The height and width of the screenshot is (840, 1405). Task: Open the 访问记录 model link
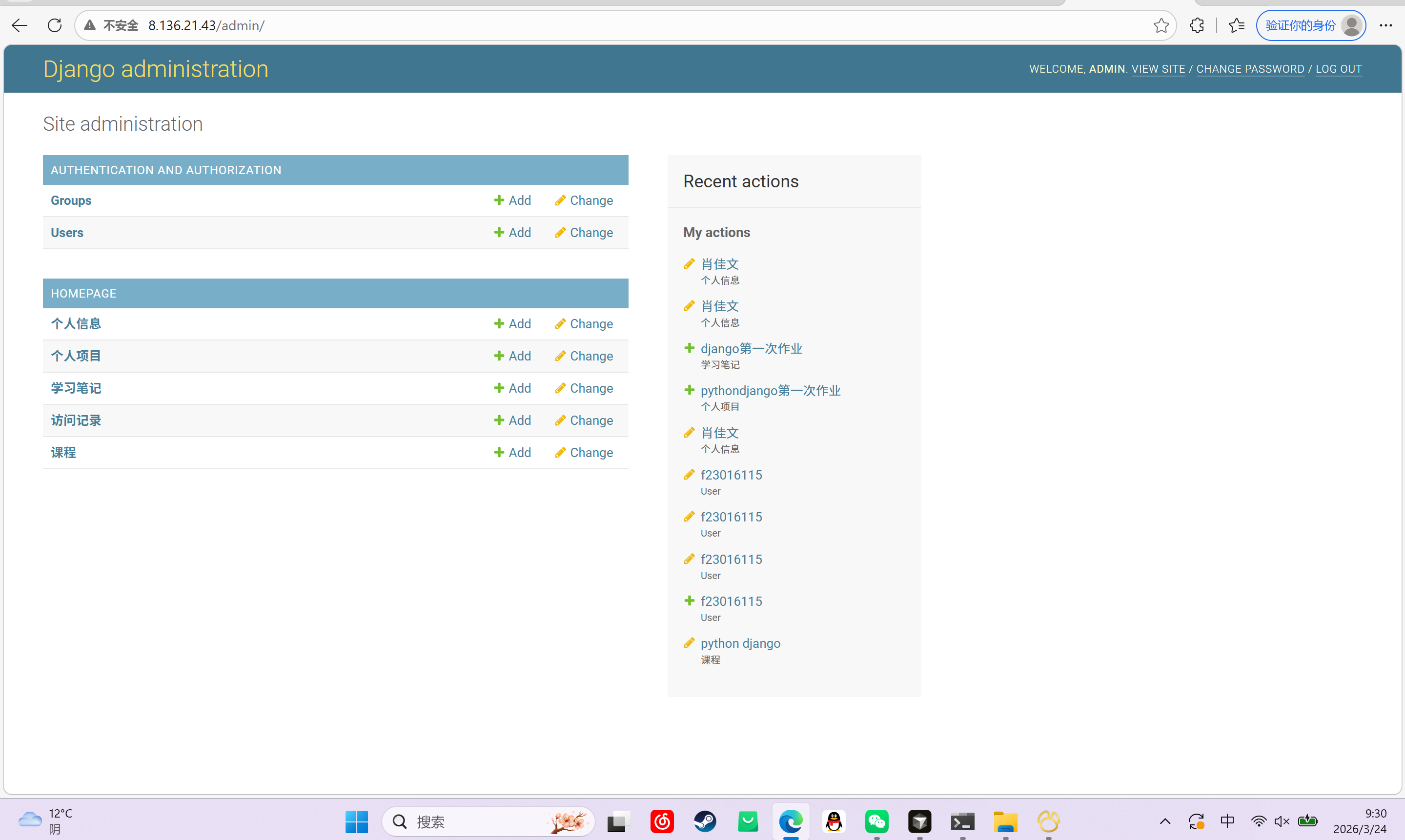[76, 420]
